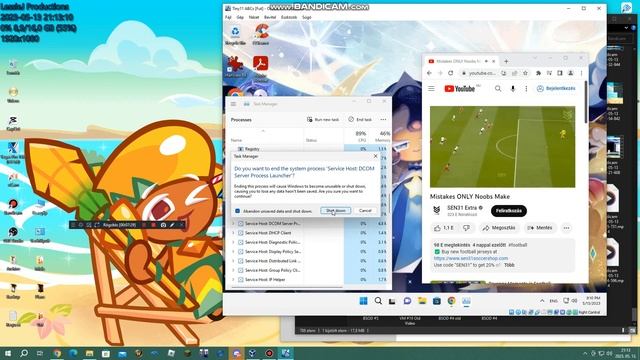
Task: Click Mentés save button
Action: pyautogui.click(x=539, y=228)
